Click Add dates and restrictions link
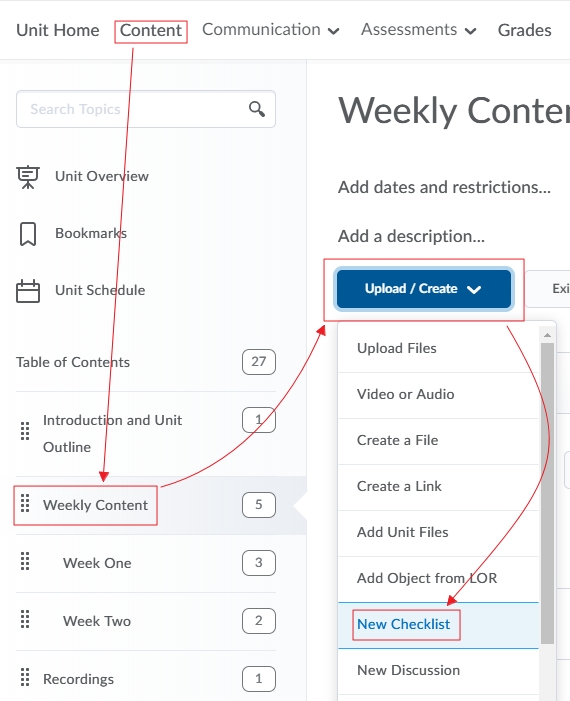This screenshot has width=570, height=701. (444, 187)
